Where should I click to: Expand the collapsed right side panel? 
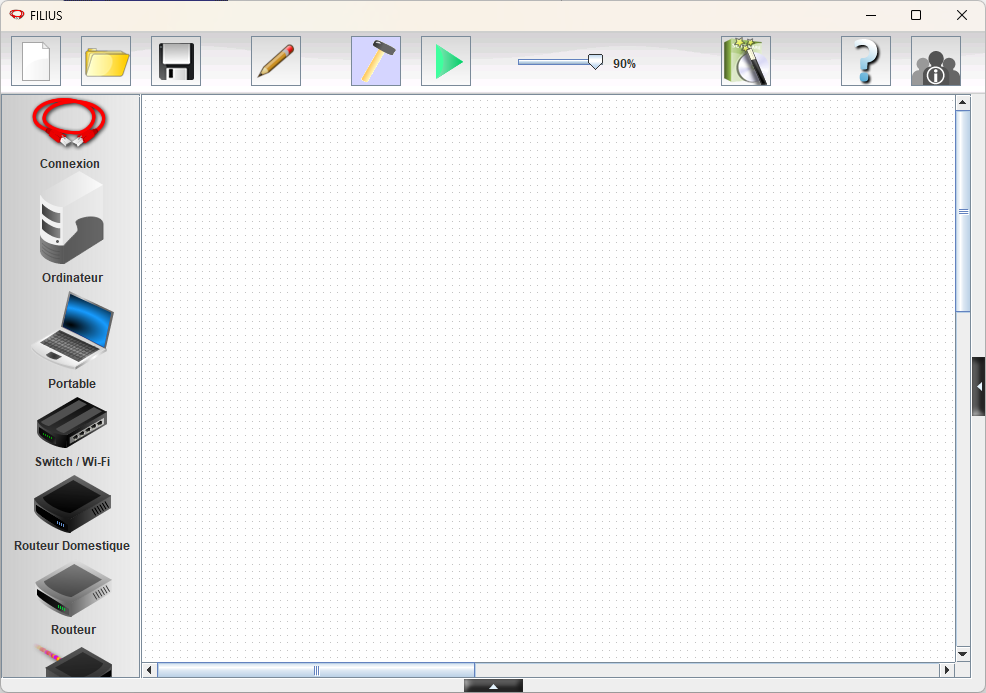coord(979,386)
